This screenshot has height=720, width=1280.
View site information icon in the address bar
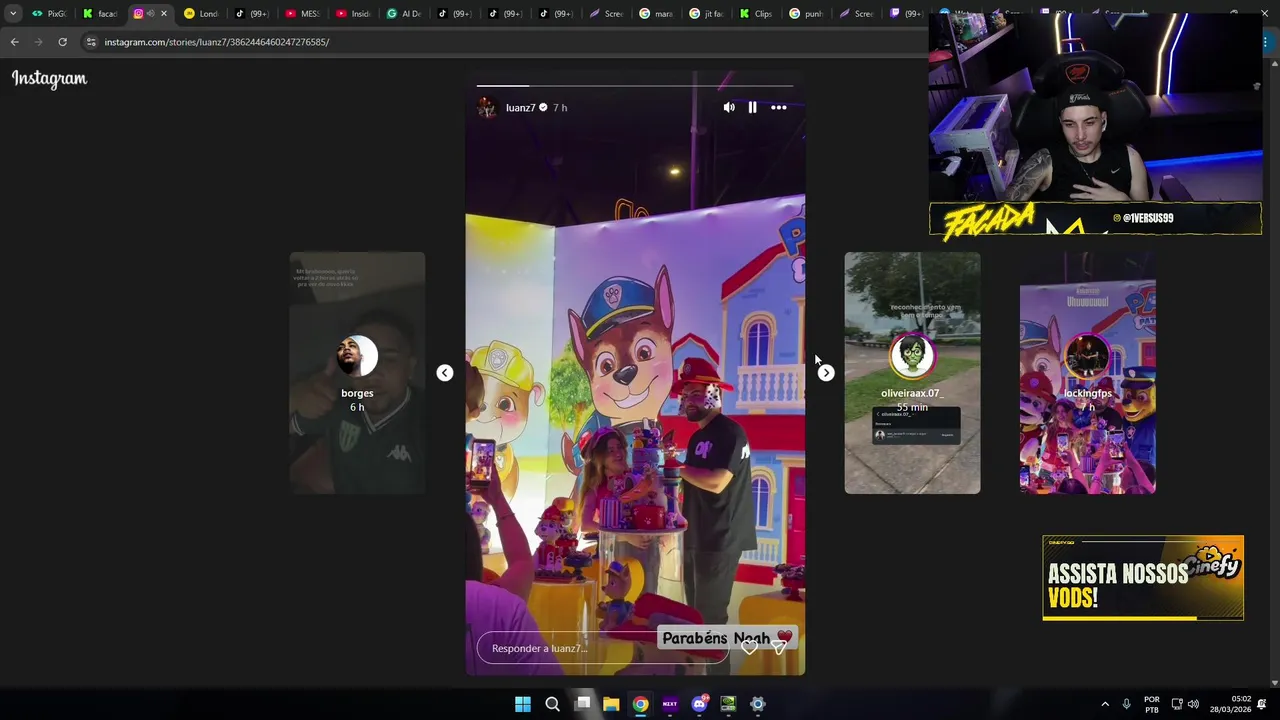pos(91,42)
